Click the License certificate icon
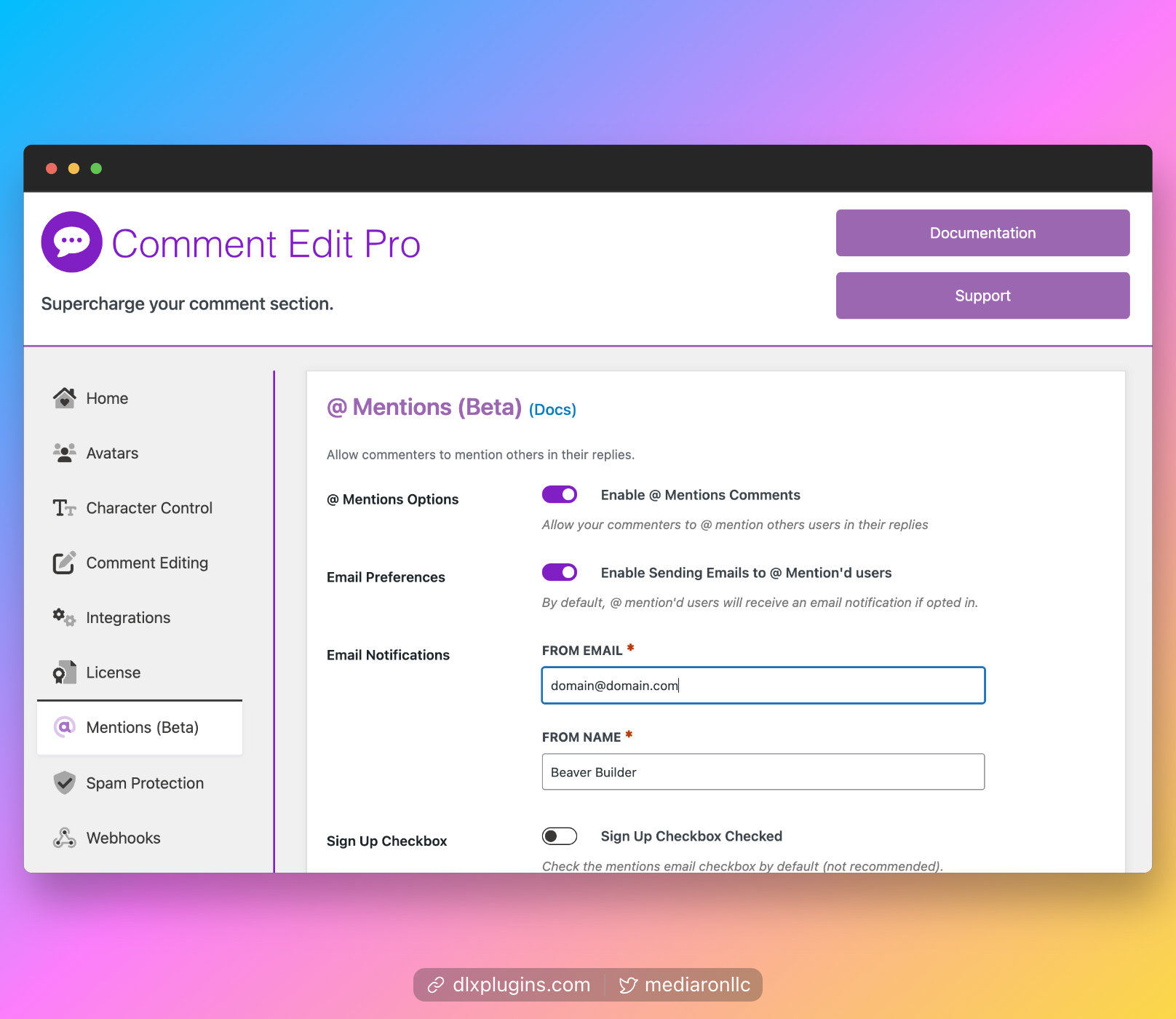This screenshot has width=1176, height=1019. click(x=64, y=673)
